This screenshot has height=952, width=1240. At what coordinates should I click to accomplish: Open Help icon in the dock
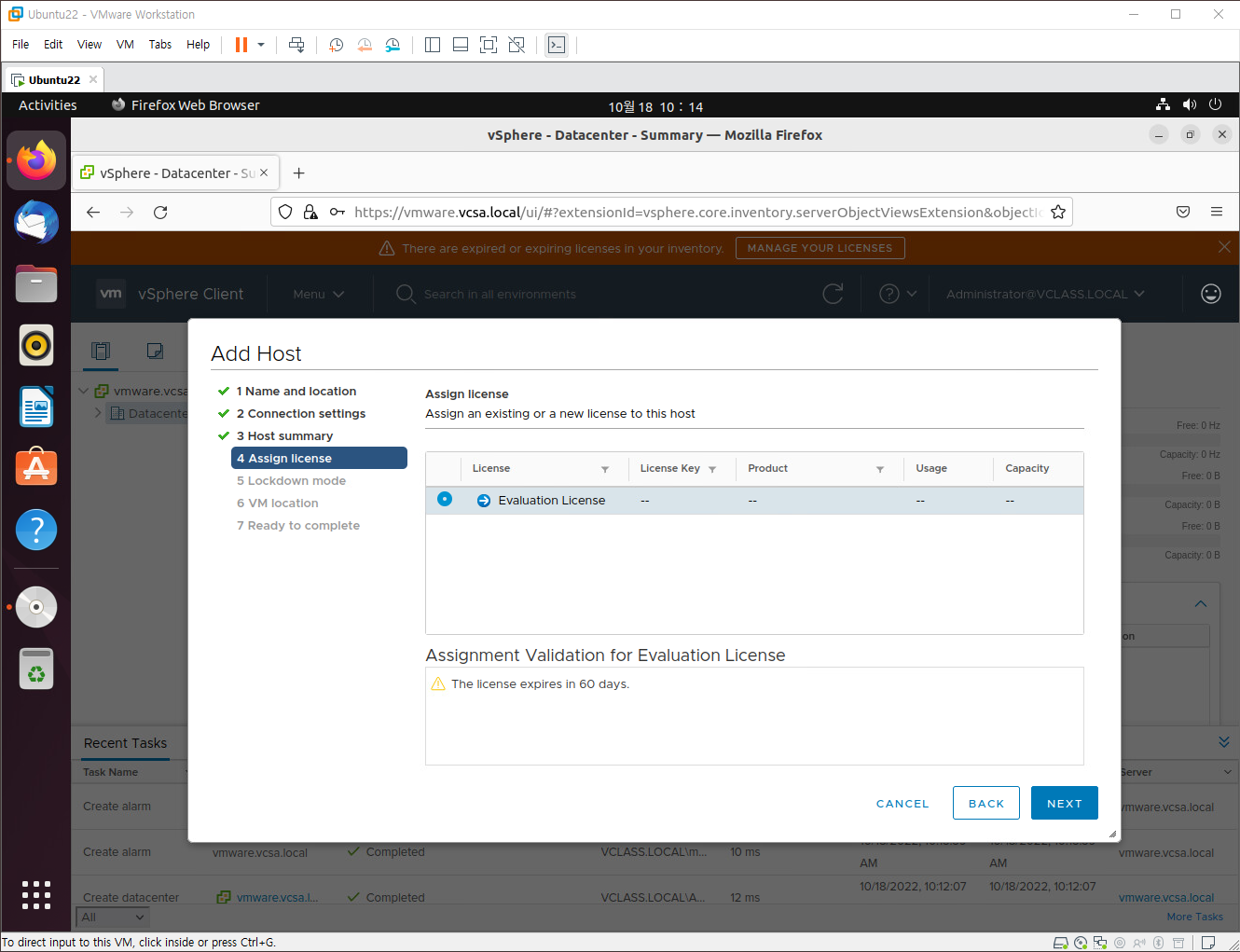pos(36,530)
